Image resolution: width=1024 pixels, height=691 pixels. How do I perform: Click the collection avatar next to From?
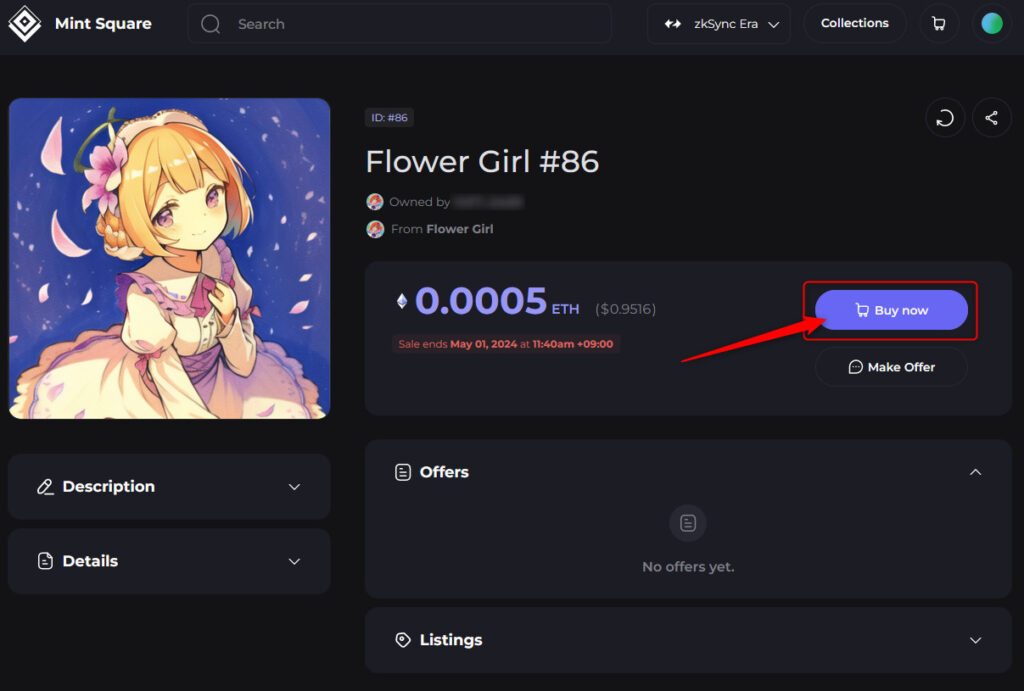(x=375, y=229)
